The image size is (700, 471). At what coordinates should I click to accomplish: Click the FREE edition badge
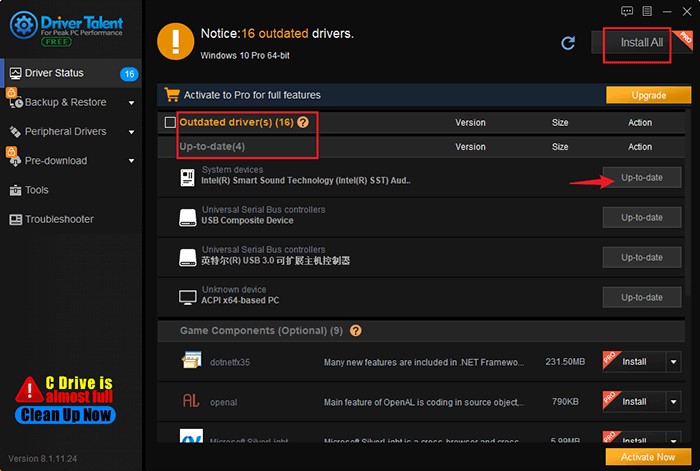[x=56, y=42]
